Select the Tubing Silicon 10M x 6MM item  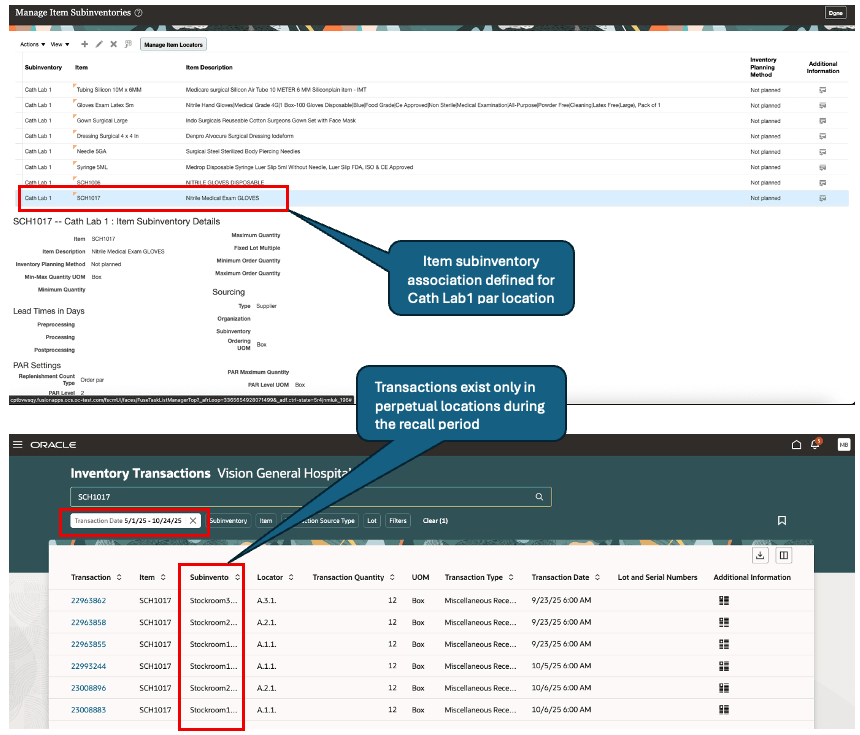(109, 89)
